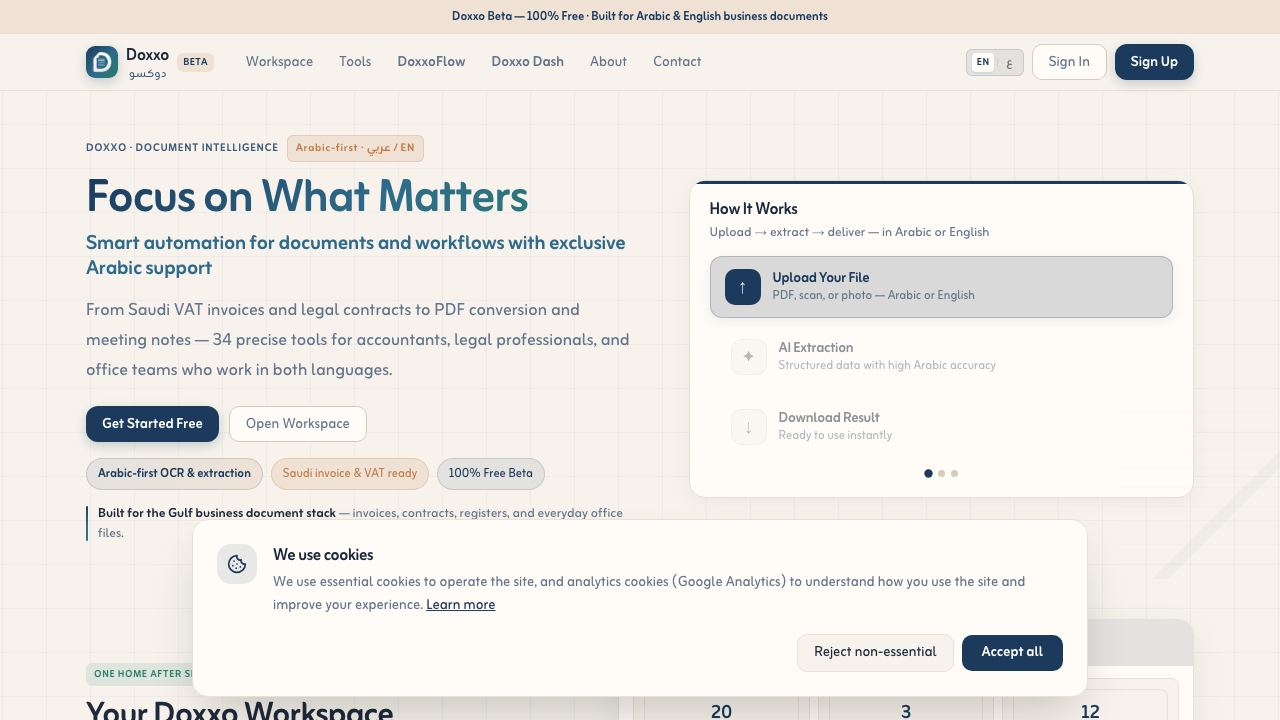
Task: Click the 'We use cookies' heading
Action: click(x=323, y=555)
